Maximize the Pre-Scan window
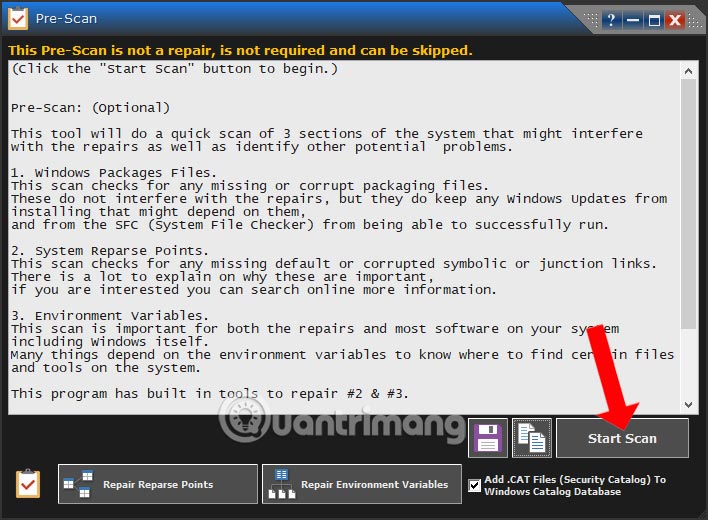Image resolution: width=708 pixels, height=520 pixels. tap(654, 20)
